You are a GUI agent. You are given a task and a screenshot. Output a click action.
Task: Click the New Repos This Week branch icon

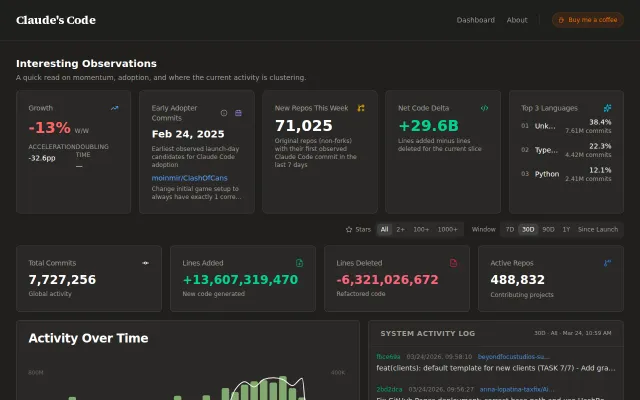(x=361, y=108)
